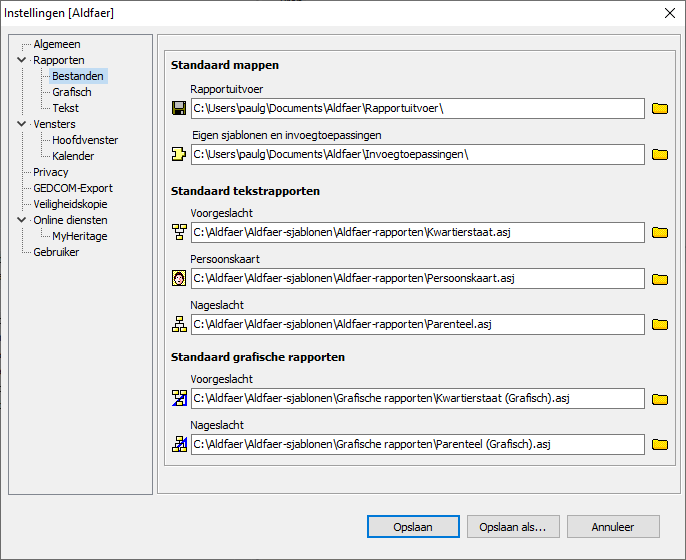Open folder browser for Parenteel (Grafisch).asj
The height and width of the screenshot is (560, 686).
(x=659, y=445)
